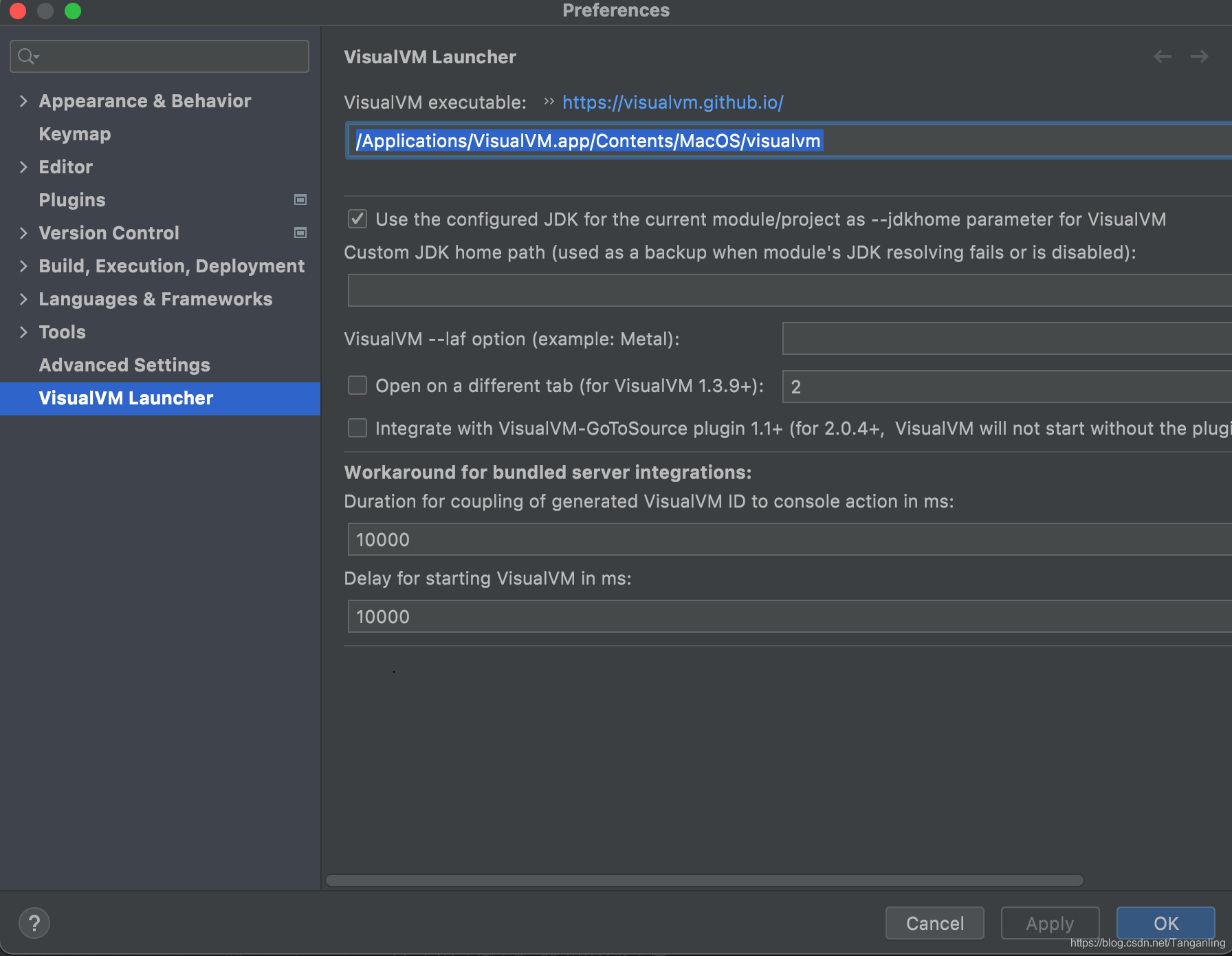Select Plugins in the settings tree

click(72, 200)
